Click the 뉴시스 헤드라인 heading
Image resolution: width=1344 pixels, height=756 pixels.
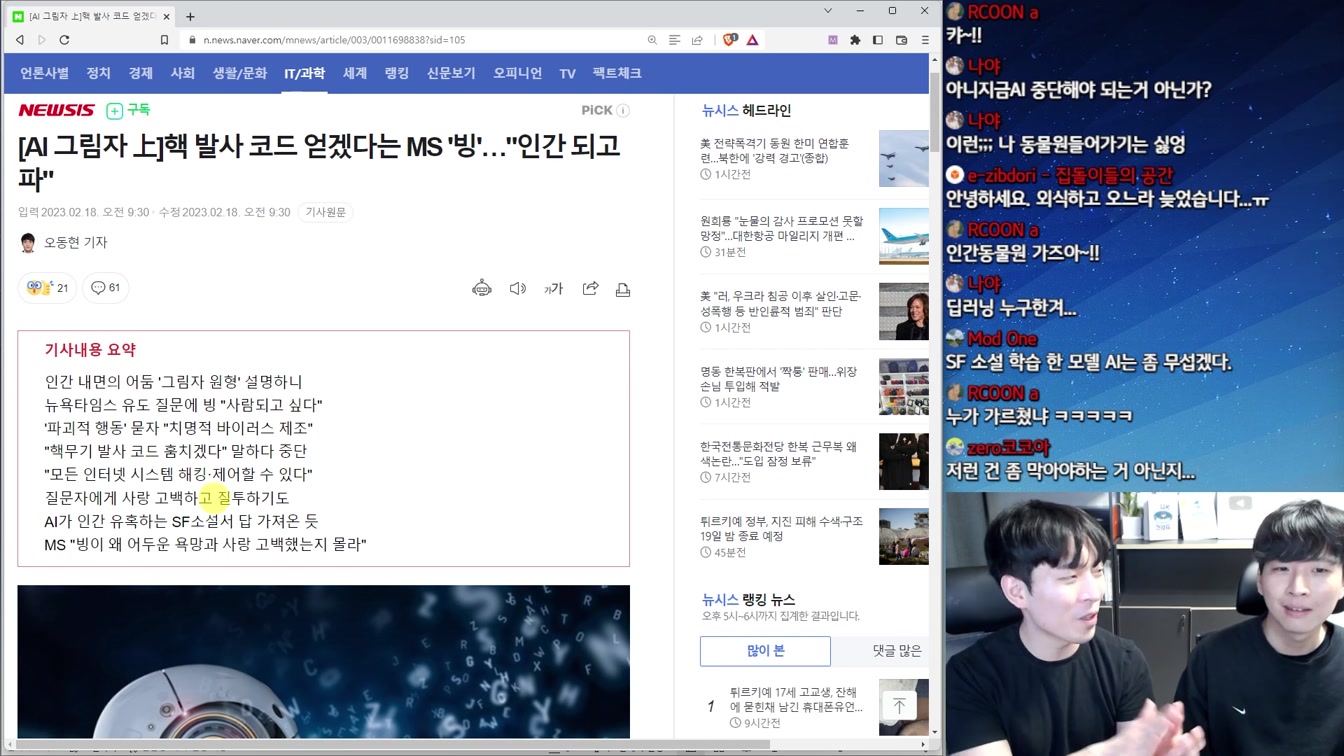tap(746, 111)
